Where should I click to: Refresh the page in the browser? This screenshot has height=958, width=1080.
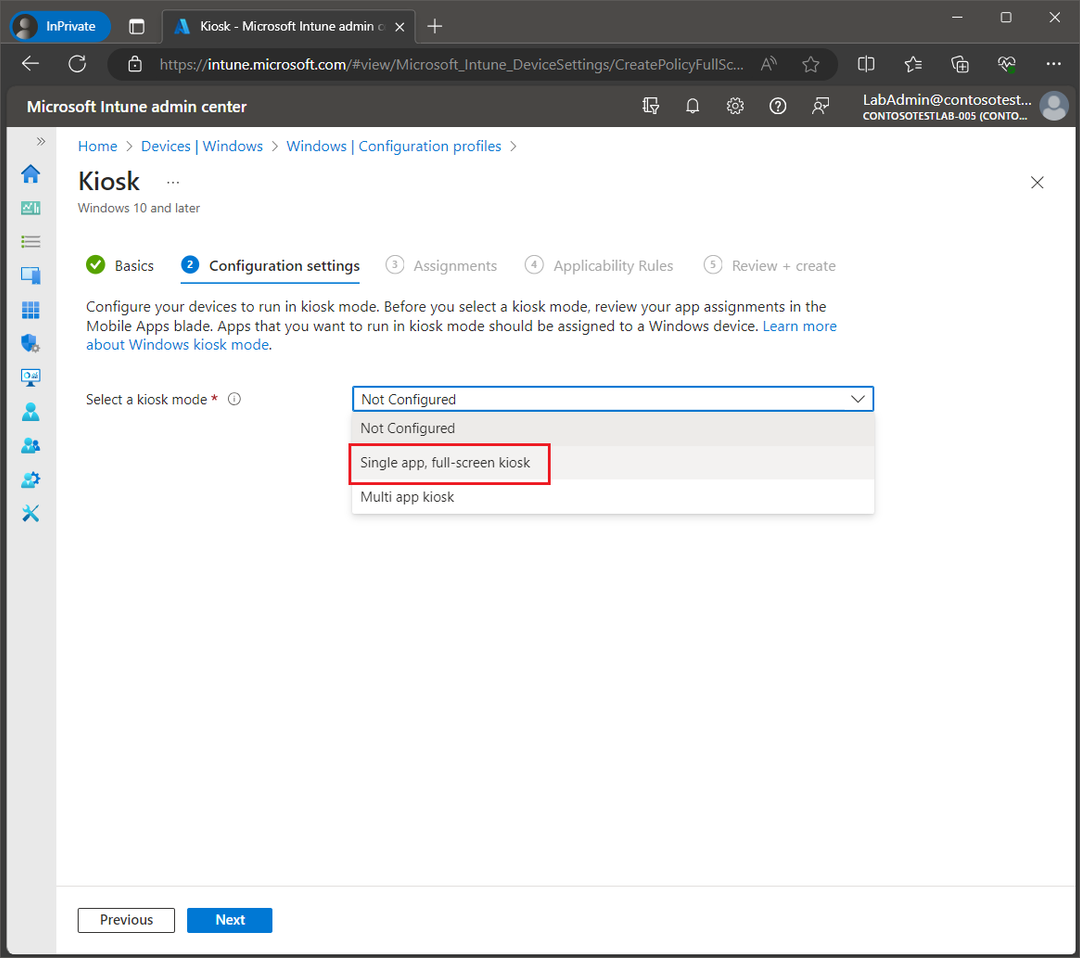[x=77, y=64]
